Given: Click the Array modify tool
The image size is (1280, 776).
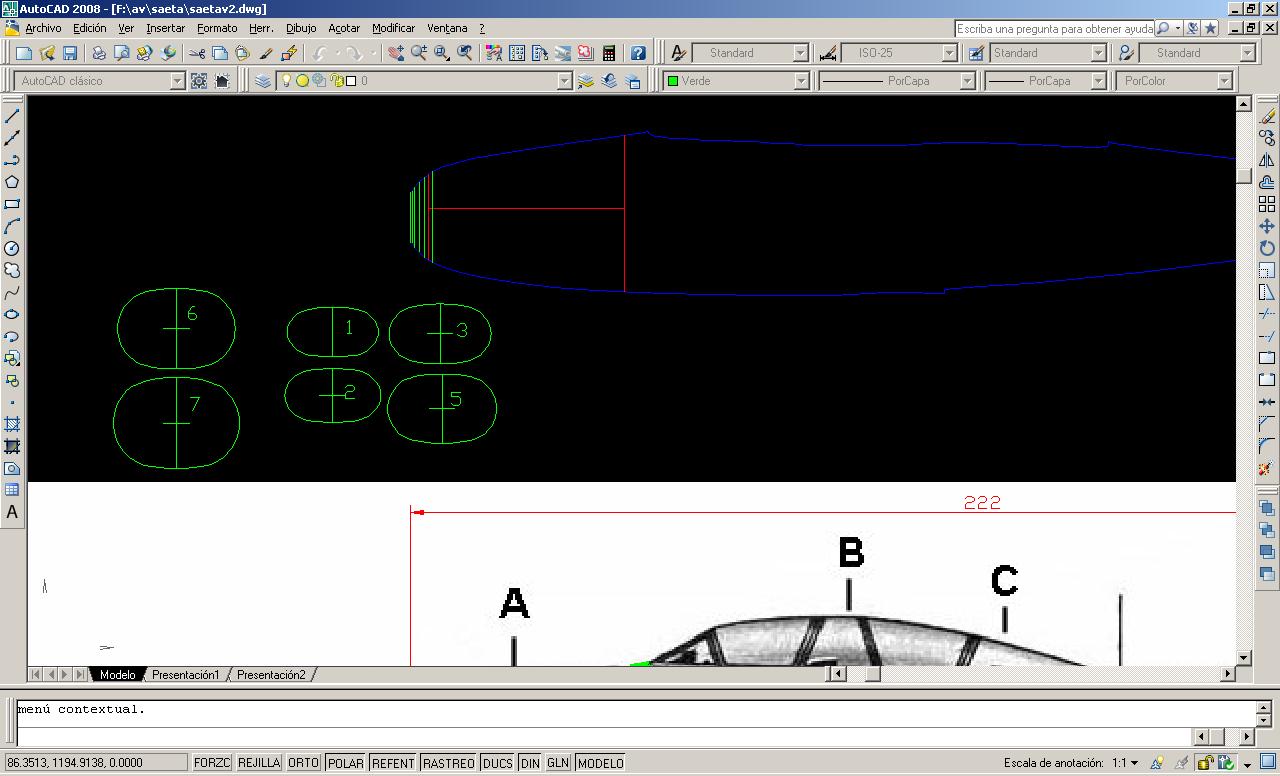Looking at the screenshot, I should coord(1267,204).
